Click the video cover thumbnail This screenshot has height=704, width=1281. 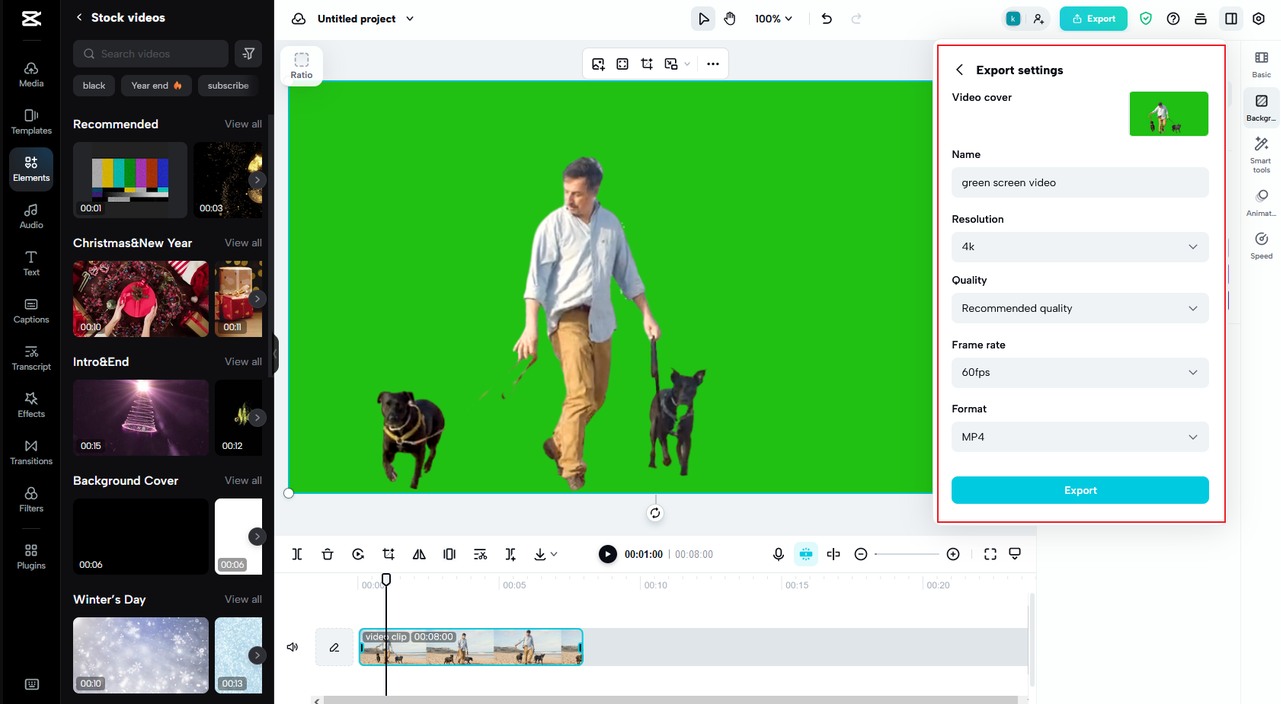tap(1169, 114)
